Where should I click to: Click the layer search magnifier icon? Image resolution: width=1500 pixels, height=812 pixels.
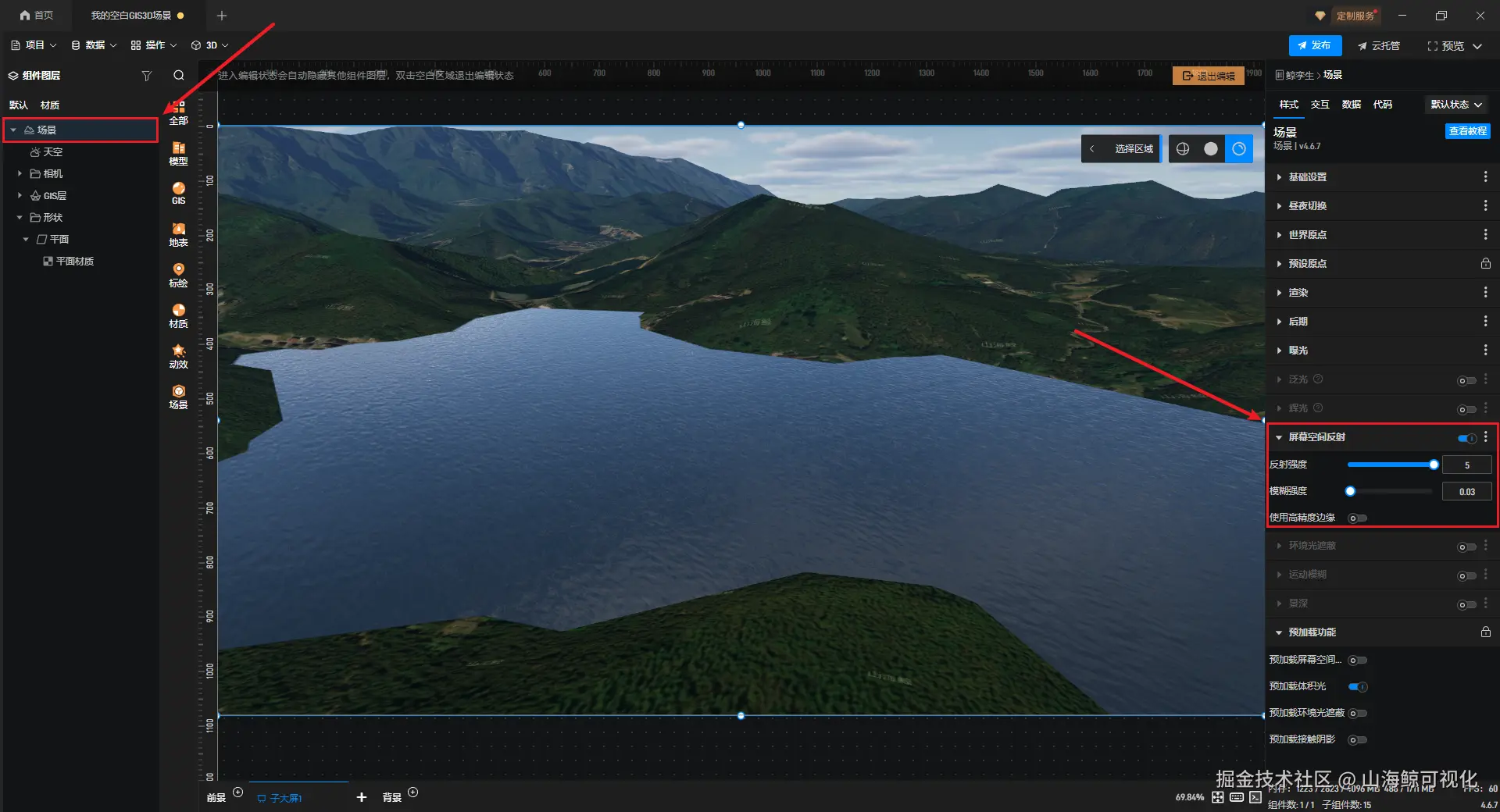point(179,76)
